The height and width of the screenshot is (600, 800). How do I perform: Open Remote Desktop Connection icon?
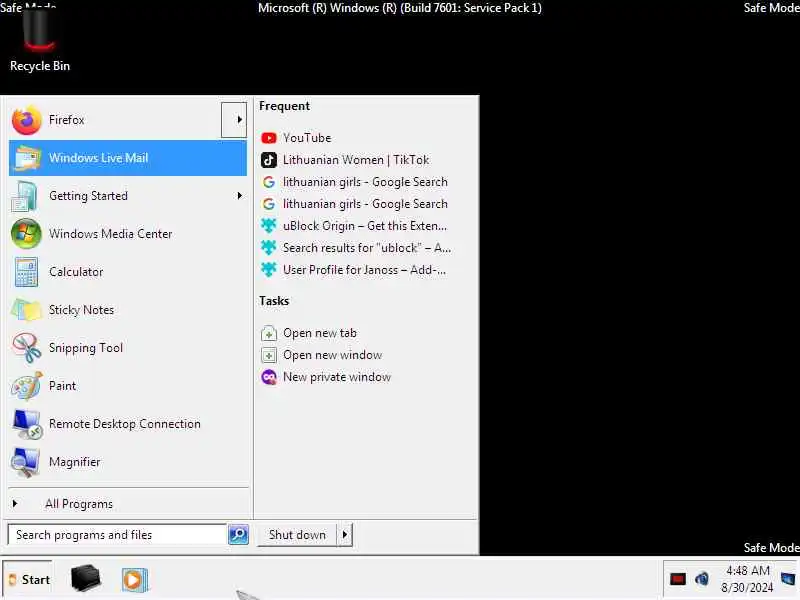[x=27, y=424]
